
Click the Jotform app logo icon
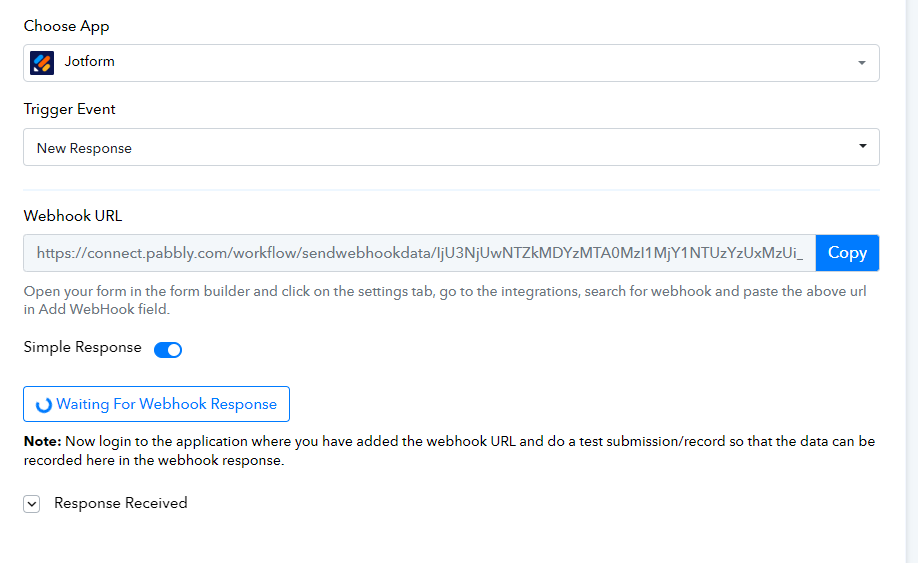[x=42, y=63]
